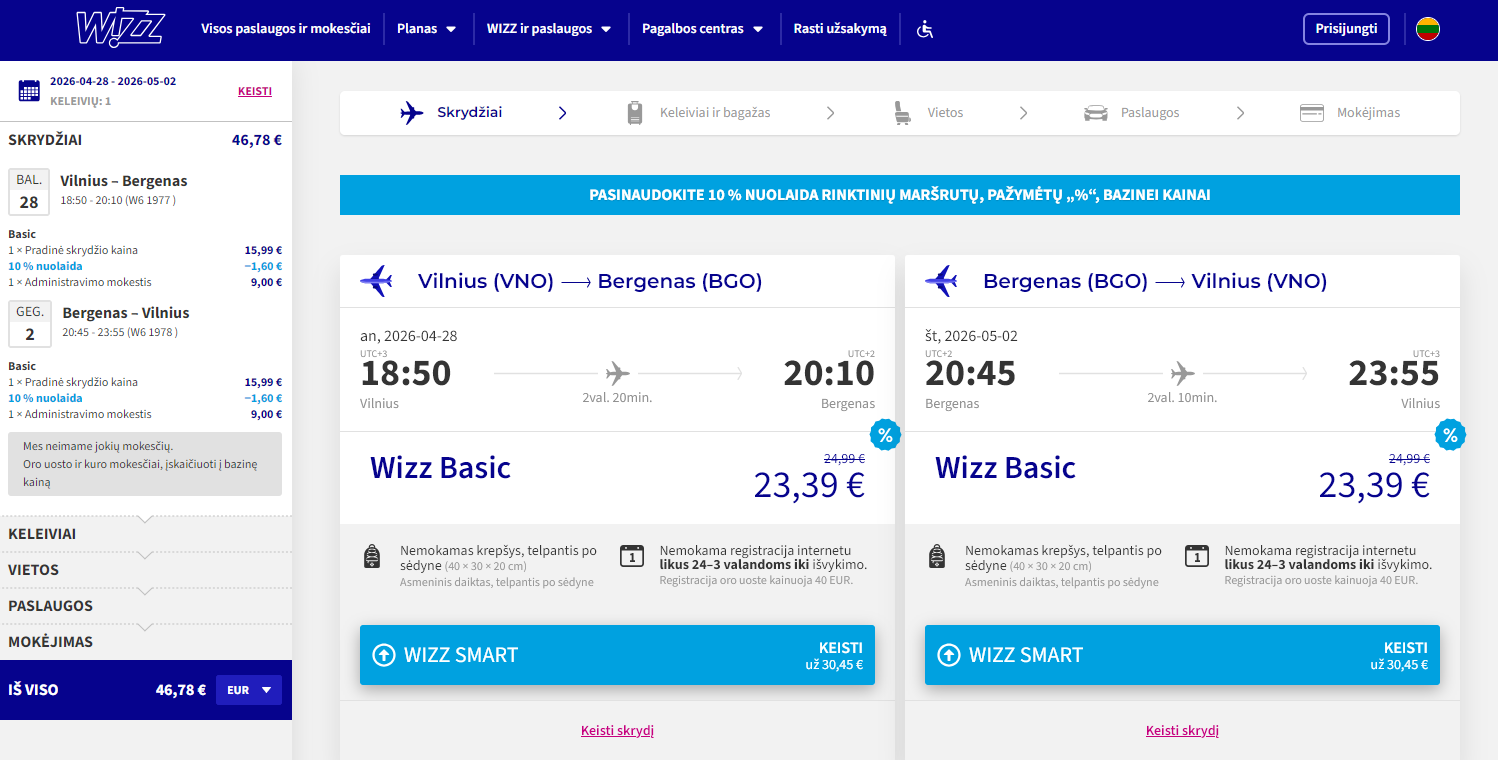This screenshot has height=760, width=1498.
Task: Click the seat icon for Vietos step
Action: 903,113
